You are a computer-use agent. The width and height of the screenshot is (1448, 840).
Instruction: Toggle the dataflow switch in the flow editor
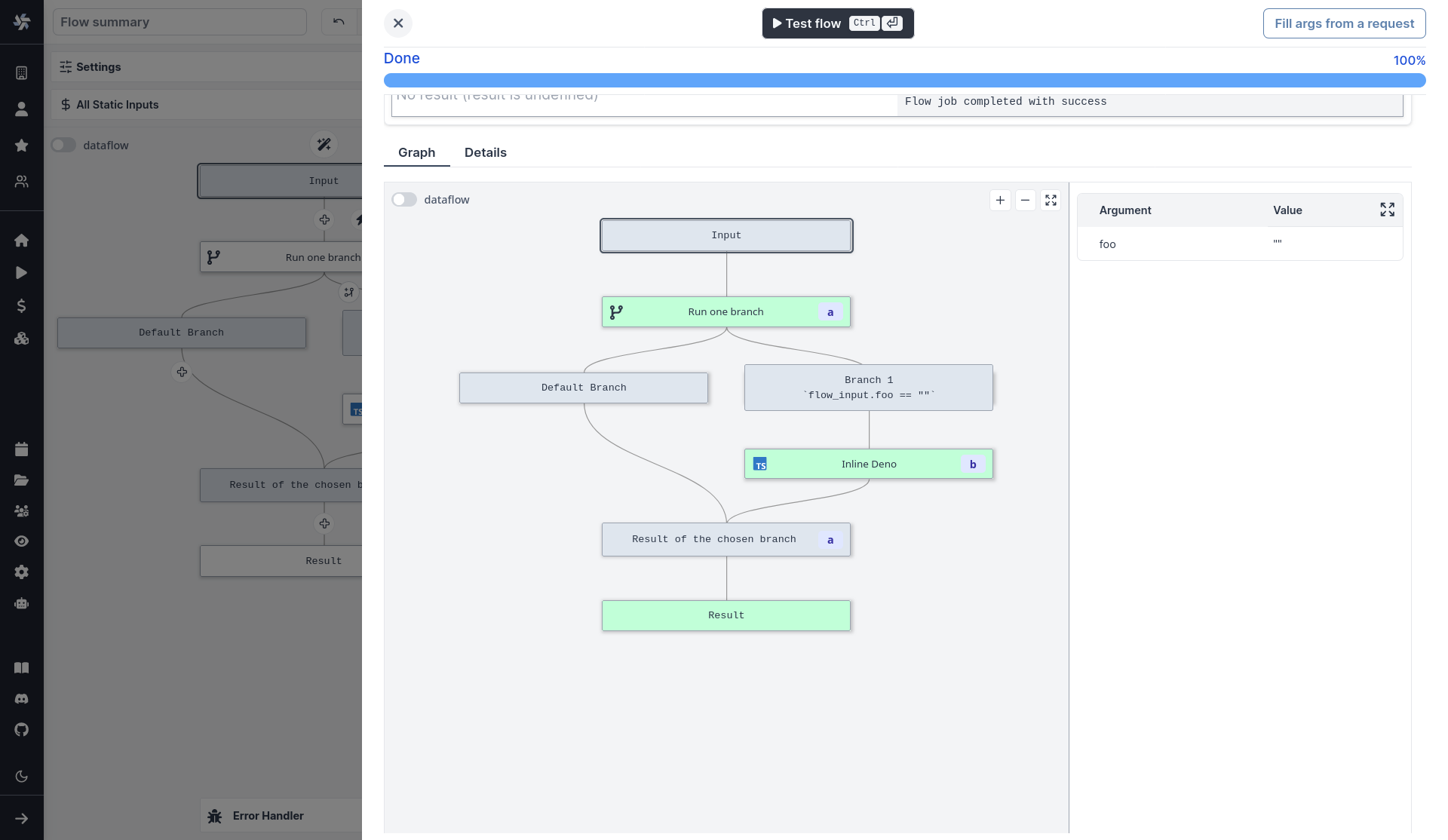(x=63, y=145)
